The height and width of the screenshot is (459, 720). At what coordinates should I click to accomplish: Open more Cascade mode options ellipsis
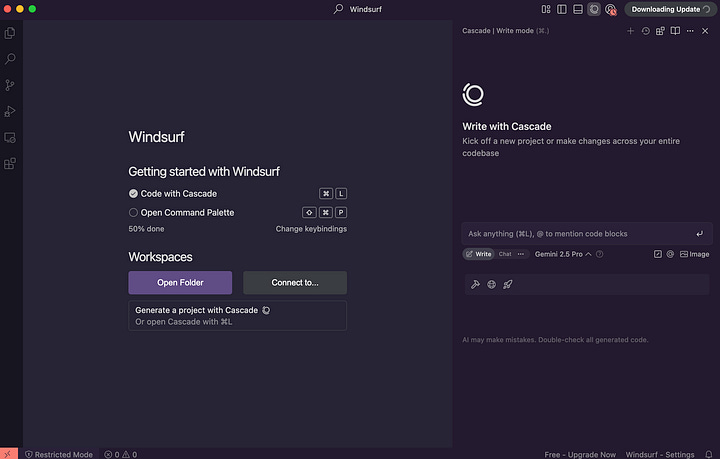[x=521, y=254]
